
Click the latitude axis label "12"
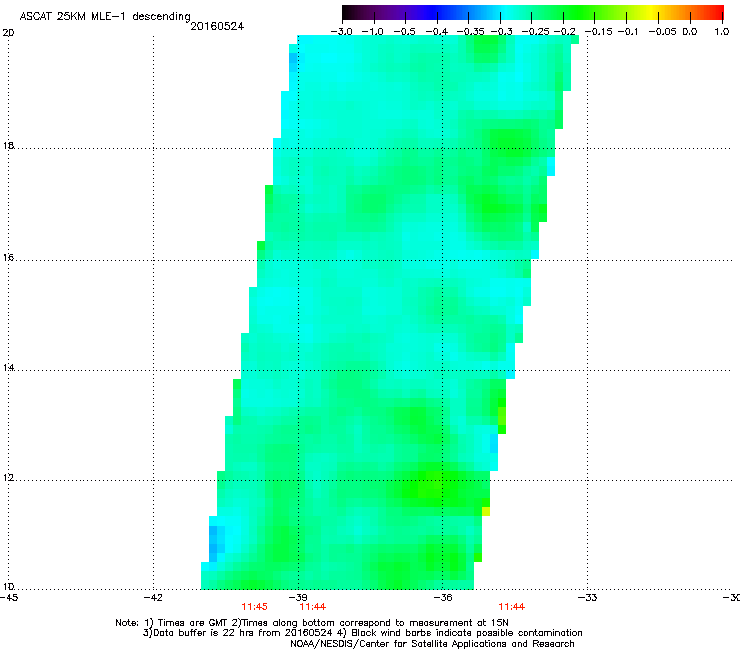pyautogui.click(x=8, y=477)
